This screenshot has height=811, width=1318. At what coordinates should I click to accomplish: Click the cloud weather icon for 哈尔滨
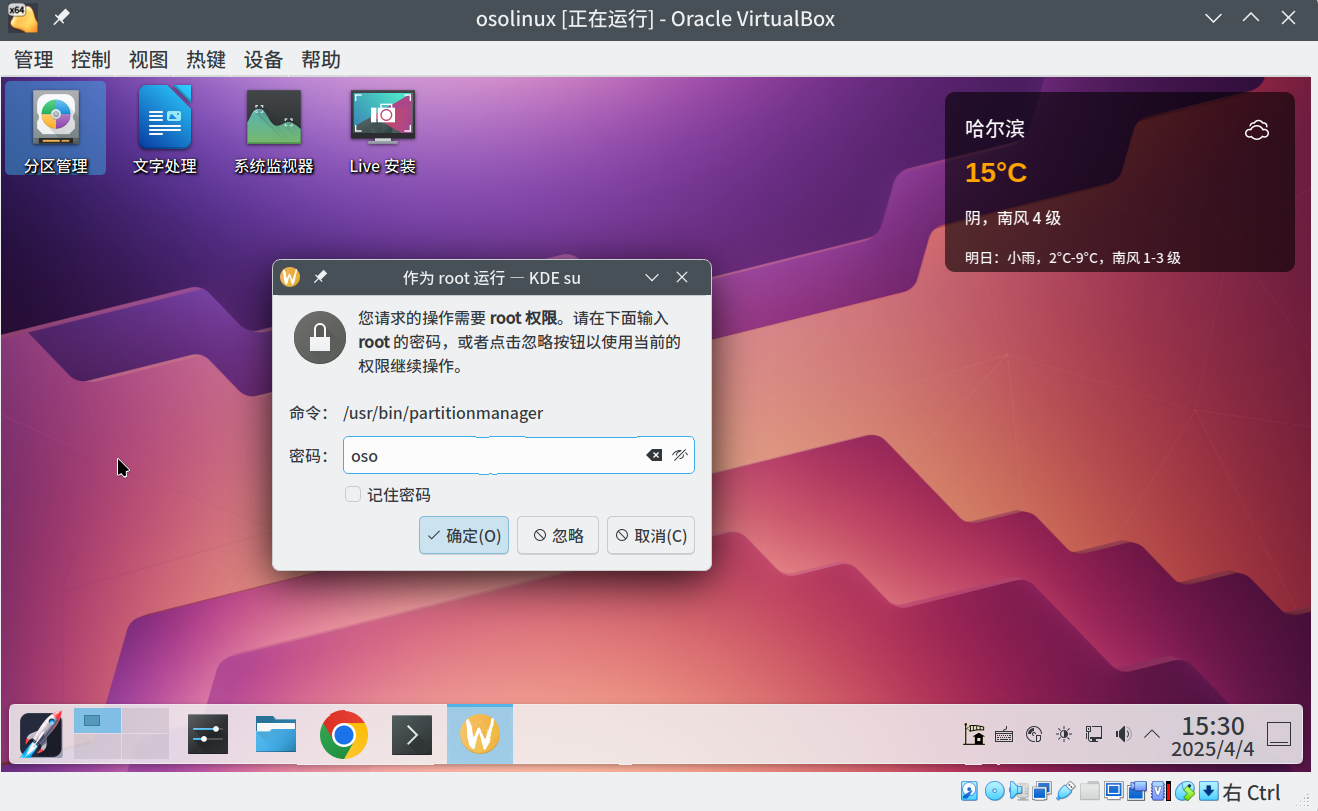click(x=1256, y=129)
